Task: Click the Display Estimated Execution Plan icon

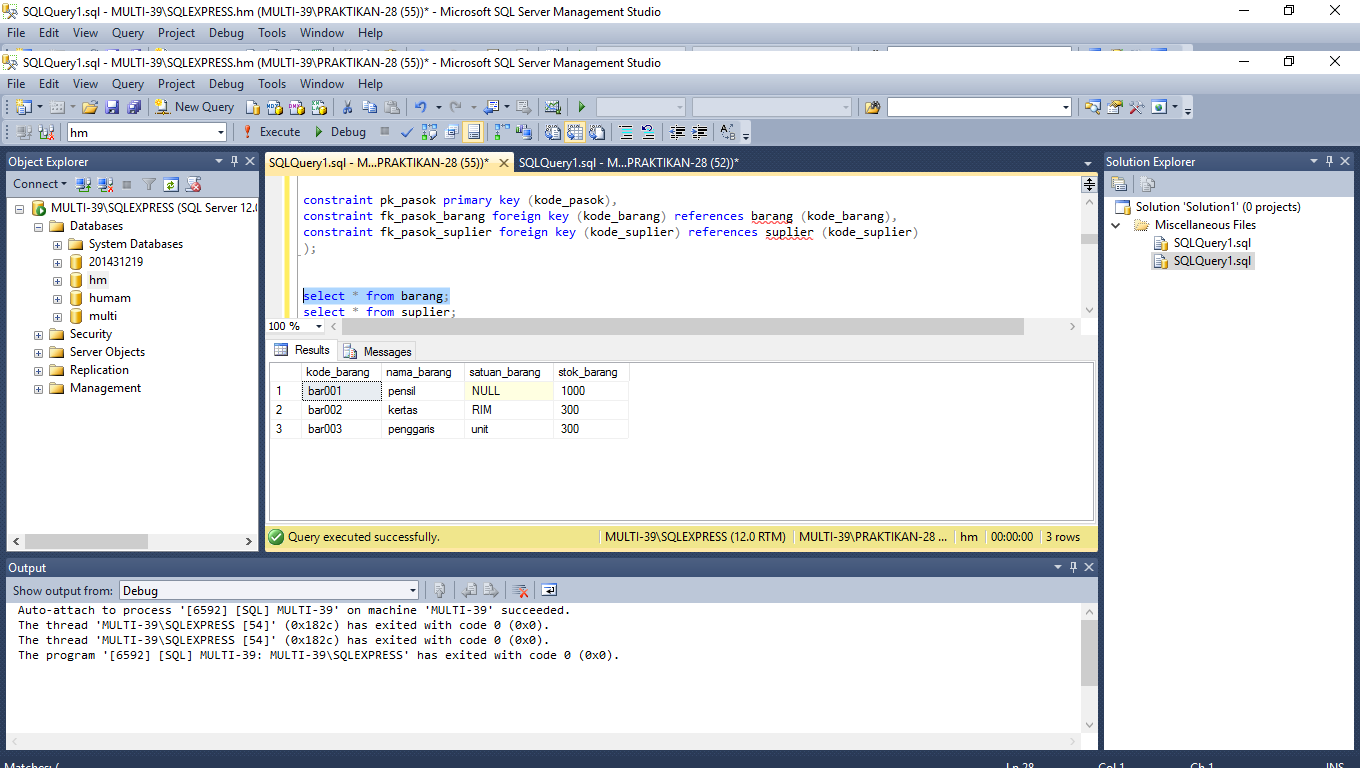Action: point(427,131)
